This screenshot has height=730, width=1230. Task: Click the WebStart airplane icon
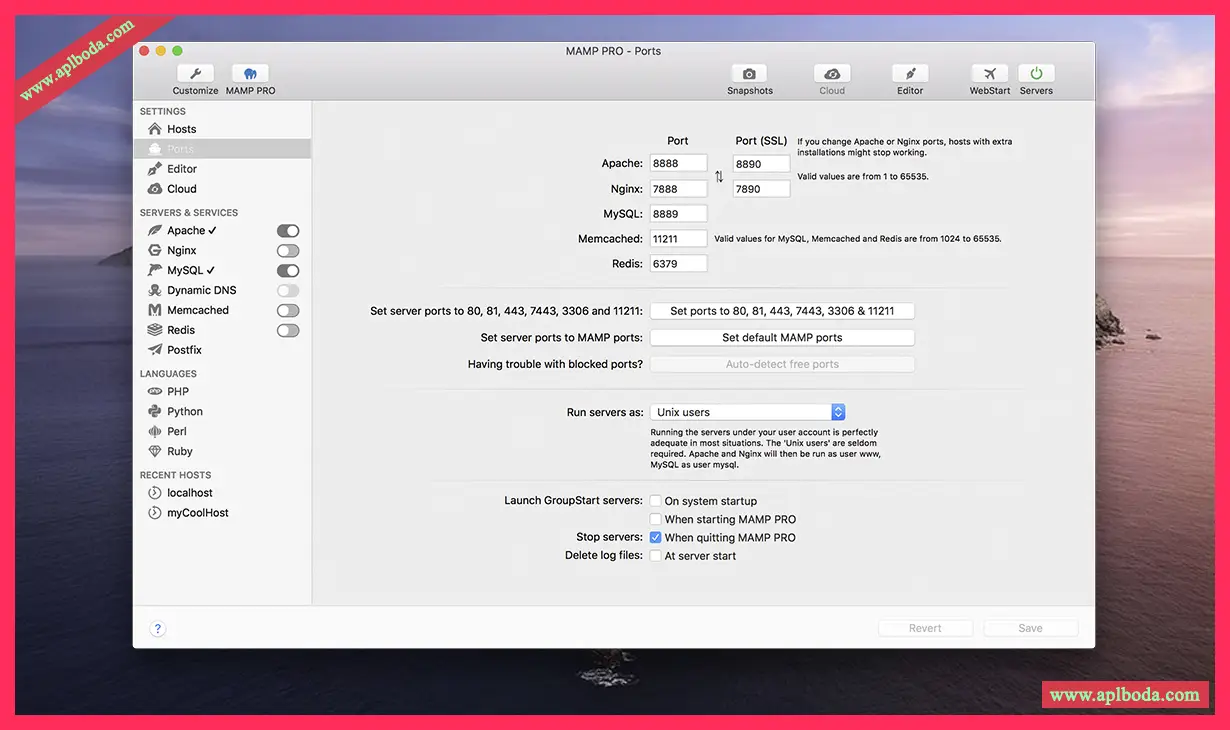[x=989, y=74]
